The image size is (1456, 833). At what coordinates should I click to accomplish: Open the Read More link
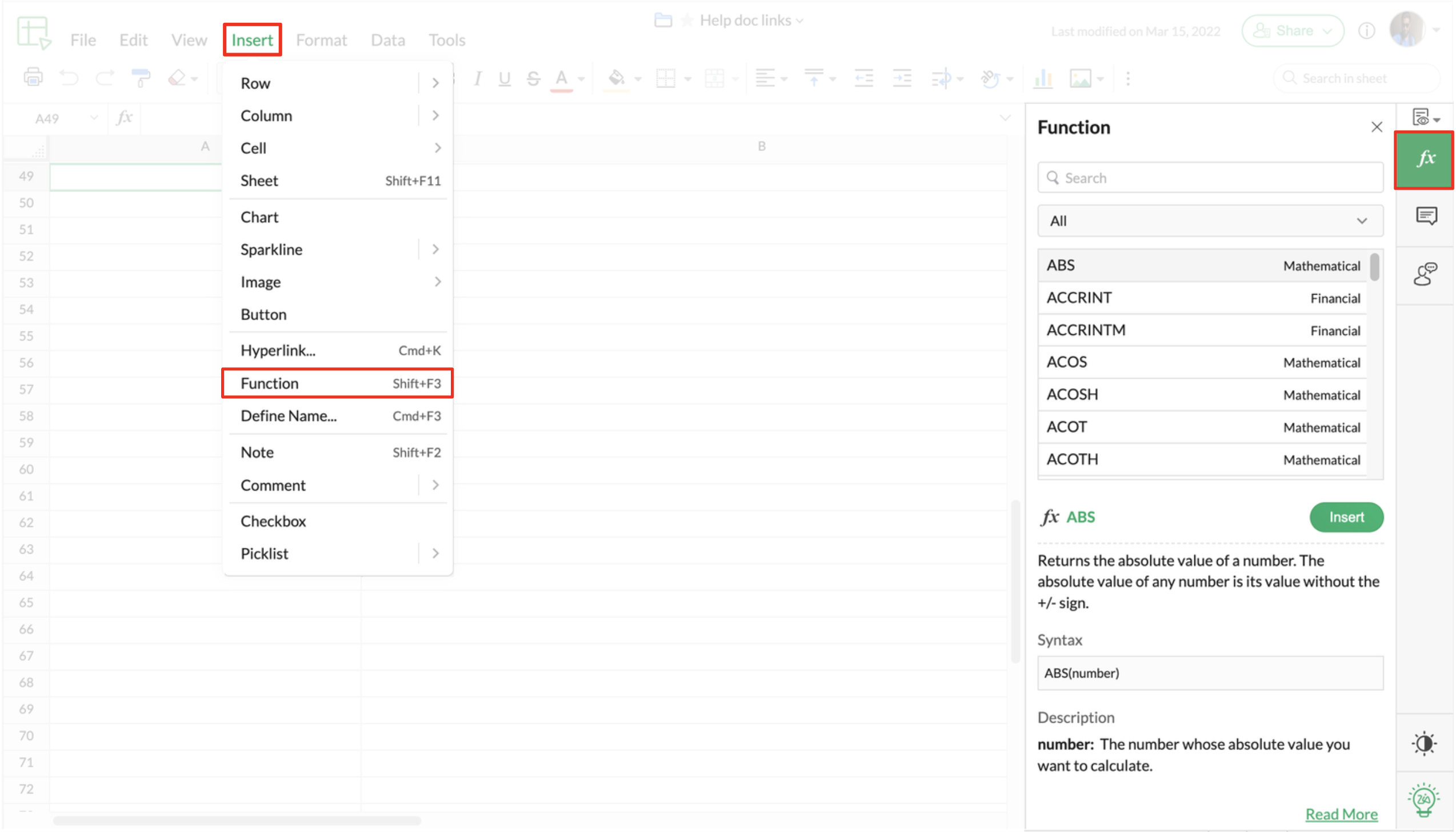pos(1341,814)
